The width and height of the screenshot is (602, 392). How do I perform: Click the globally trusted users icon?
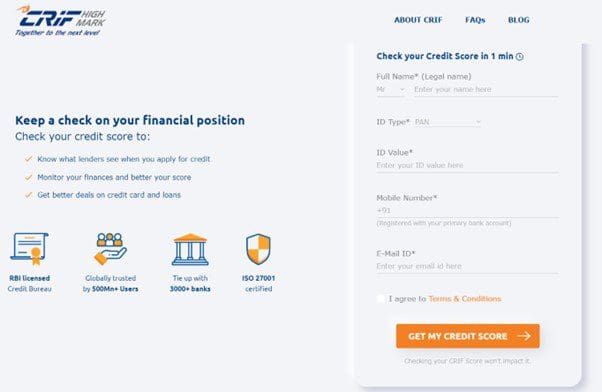coord(110,249)
